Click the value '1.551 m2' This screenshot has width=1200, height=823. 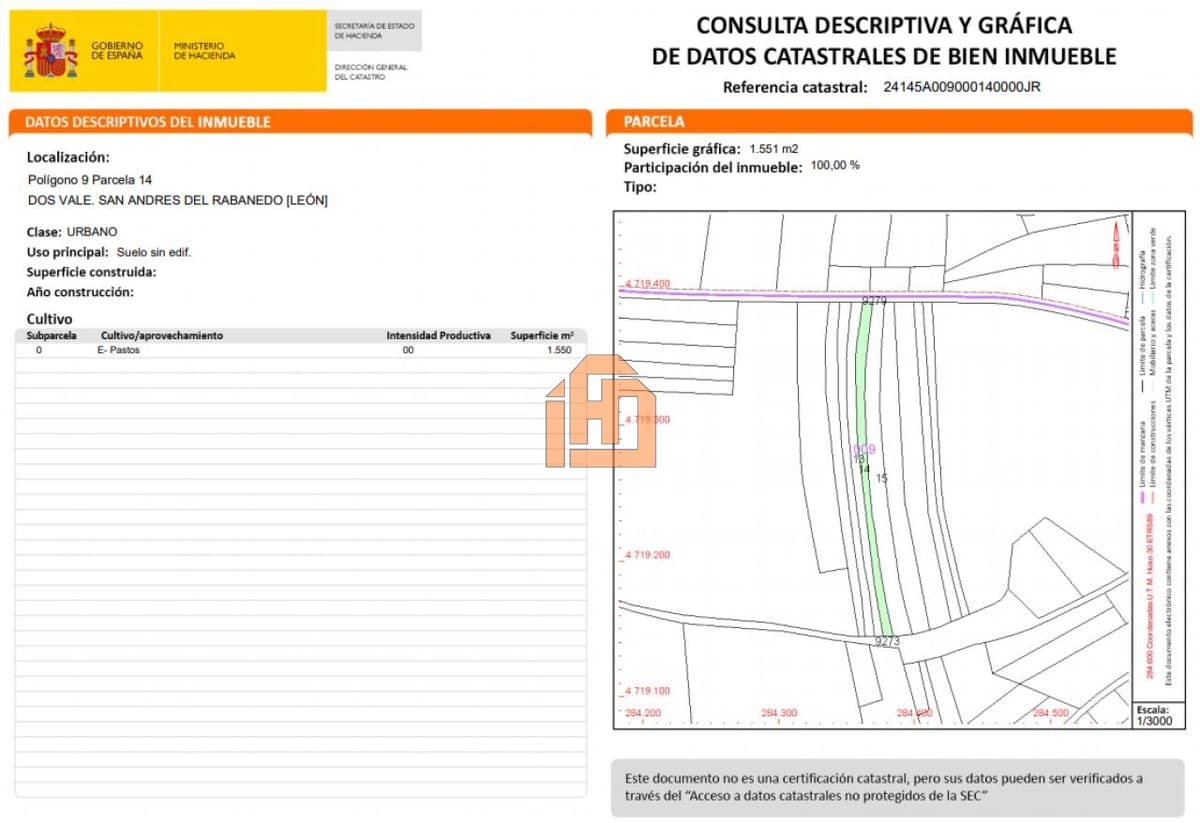tap(774, 149)
